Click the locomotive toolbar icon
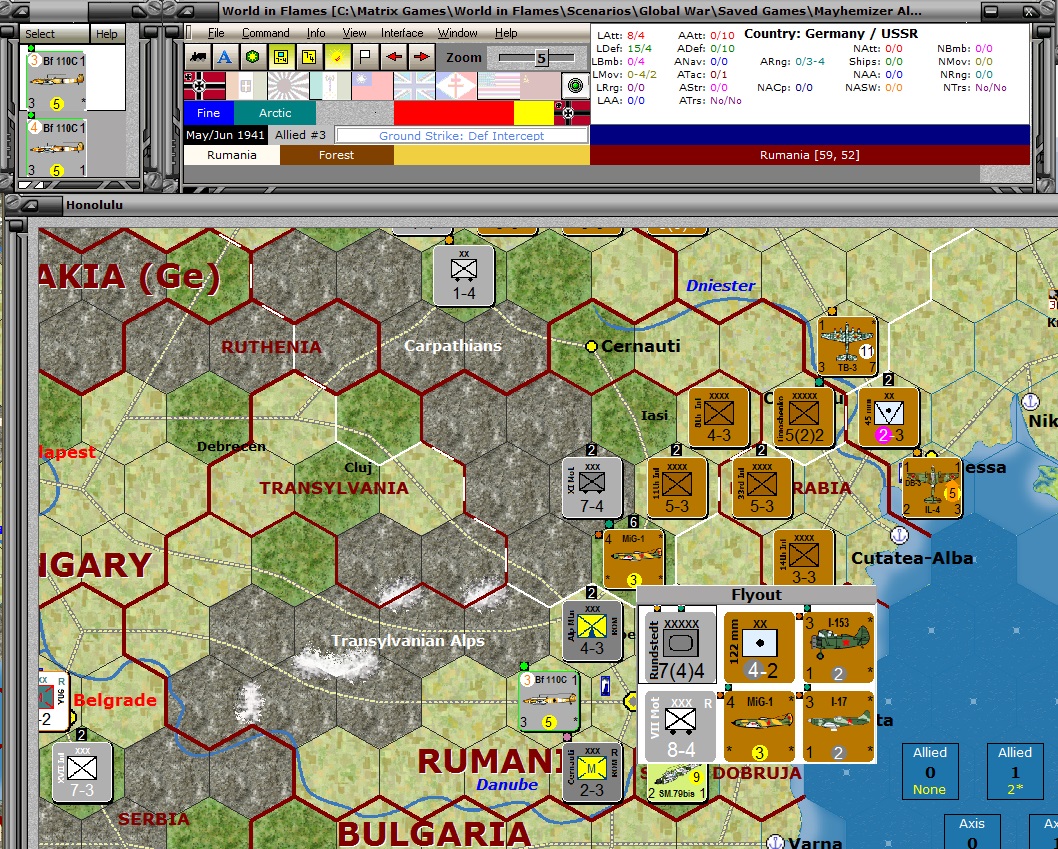Screen dimensions: 1058x849 (198, 57)
